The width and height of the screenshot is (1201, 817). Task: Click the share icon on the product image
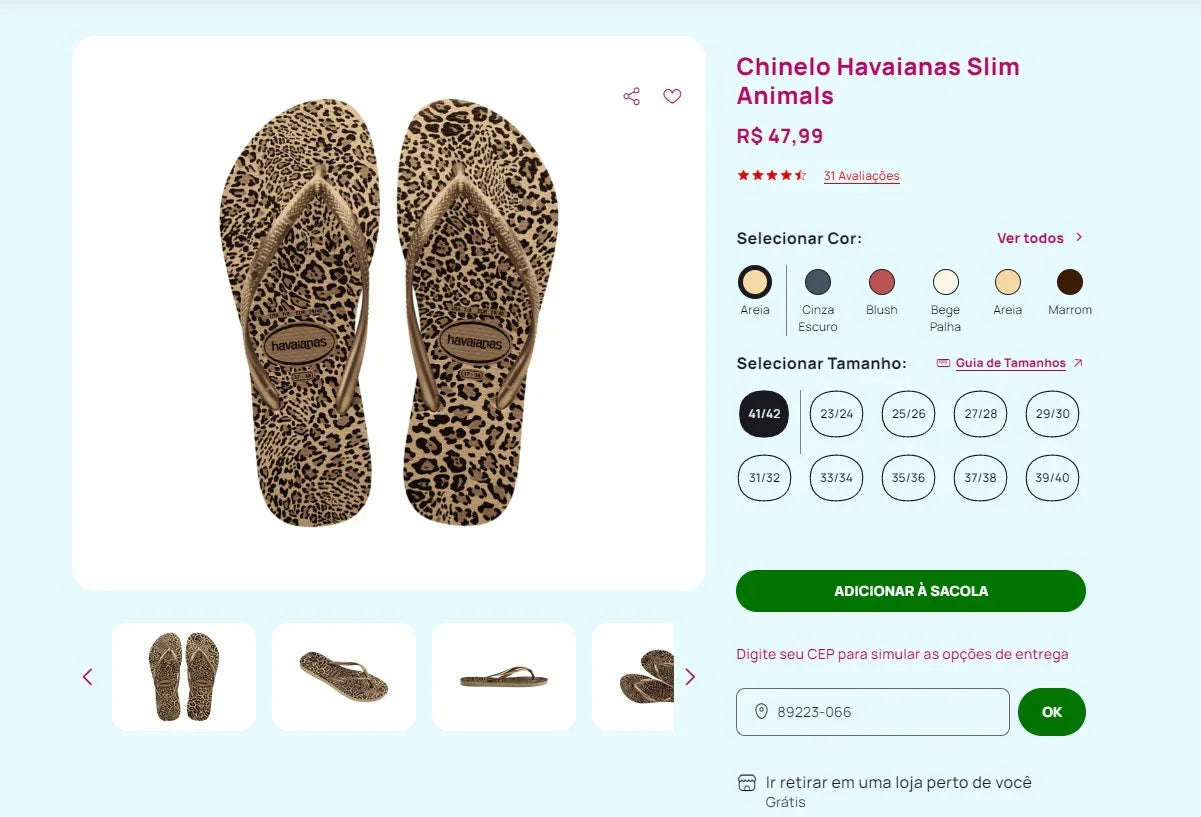(631, 96)
